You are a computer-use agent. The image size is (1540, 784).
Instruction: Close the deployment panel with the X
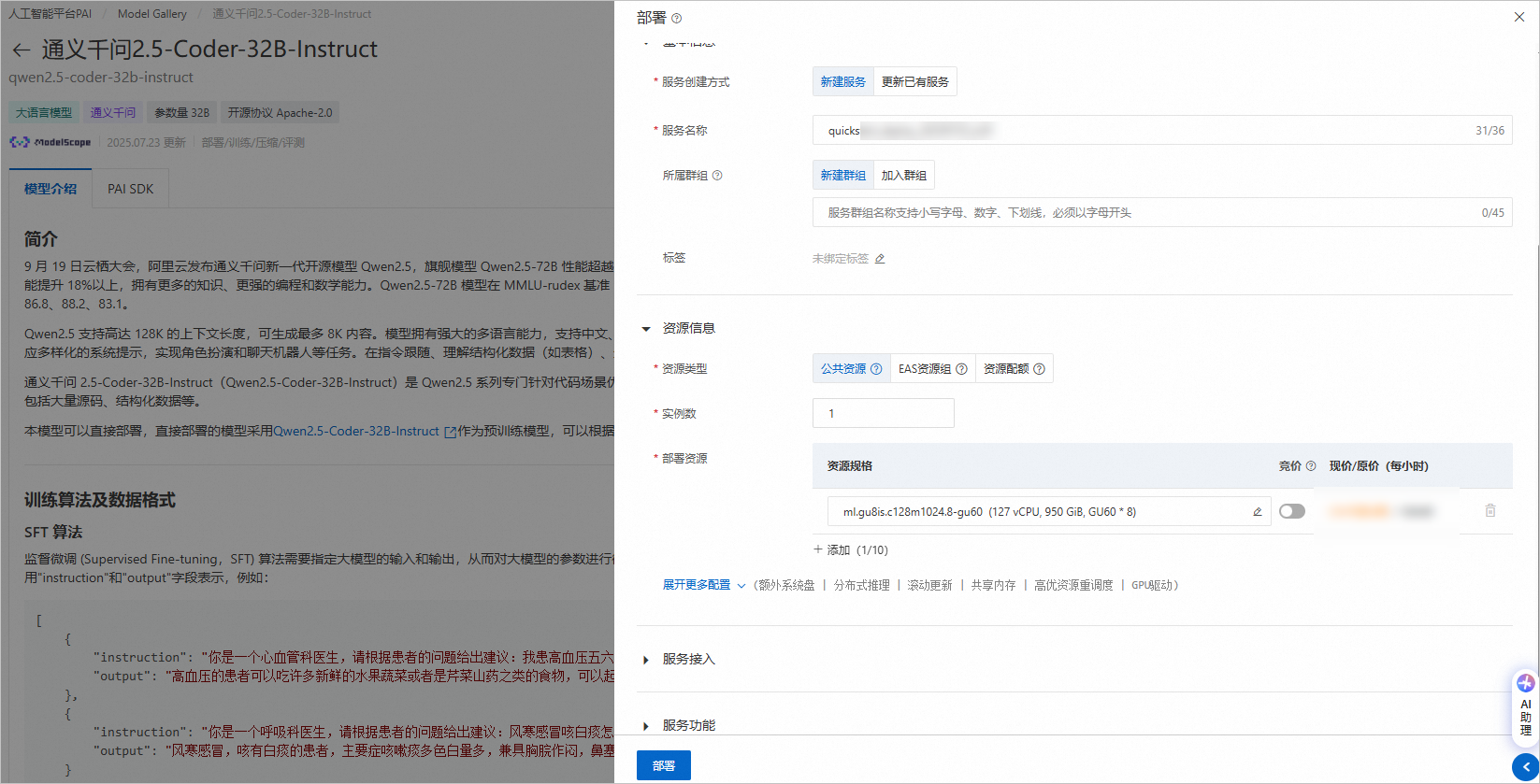(1519, 17)
